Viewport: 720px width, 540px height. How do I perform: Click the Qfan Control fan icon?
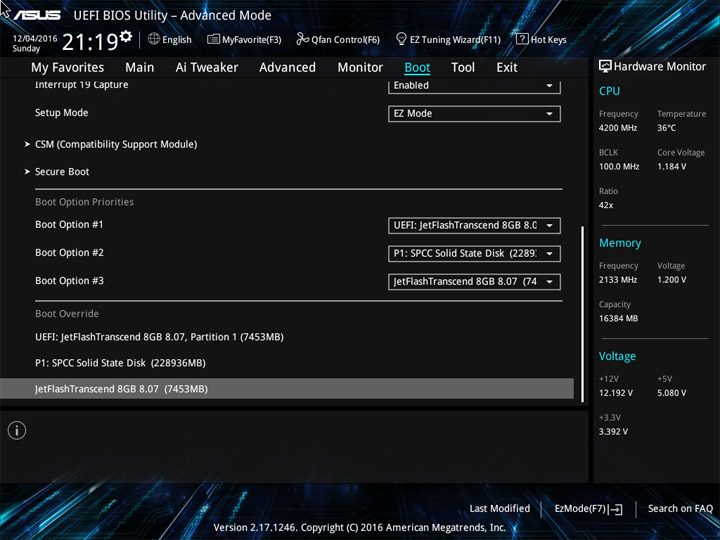click(x=302, y=39)
